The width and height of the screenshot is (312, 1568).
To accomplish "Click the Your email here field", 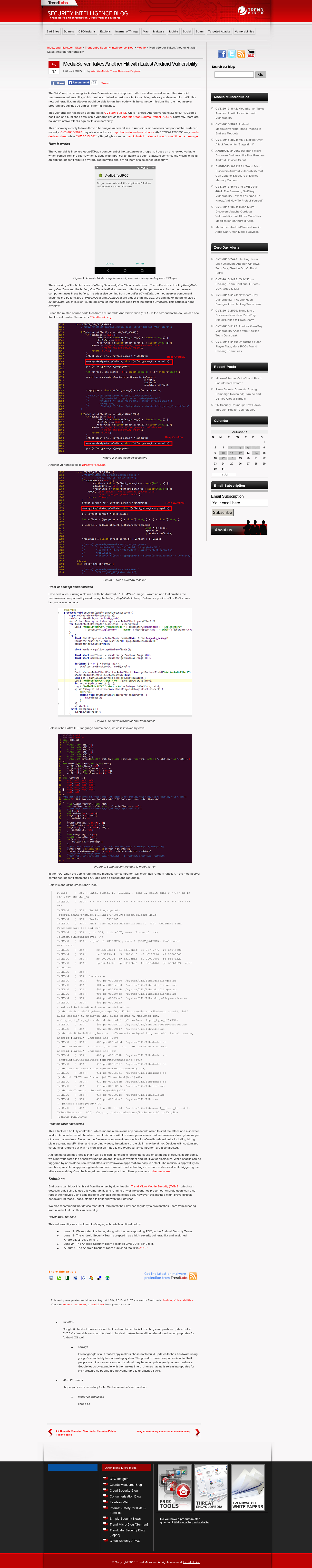I will 240,503.
